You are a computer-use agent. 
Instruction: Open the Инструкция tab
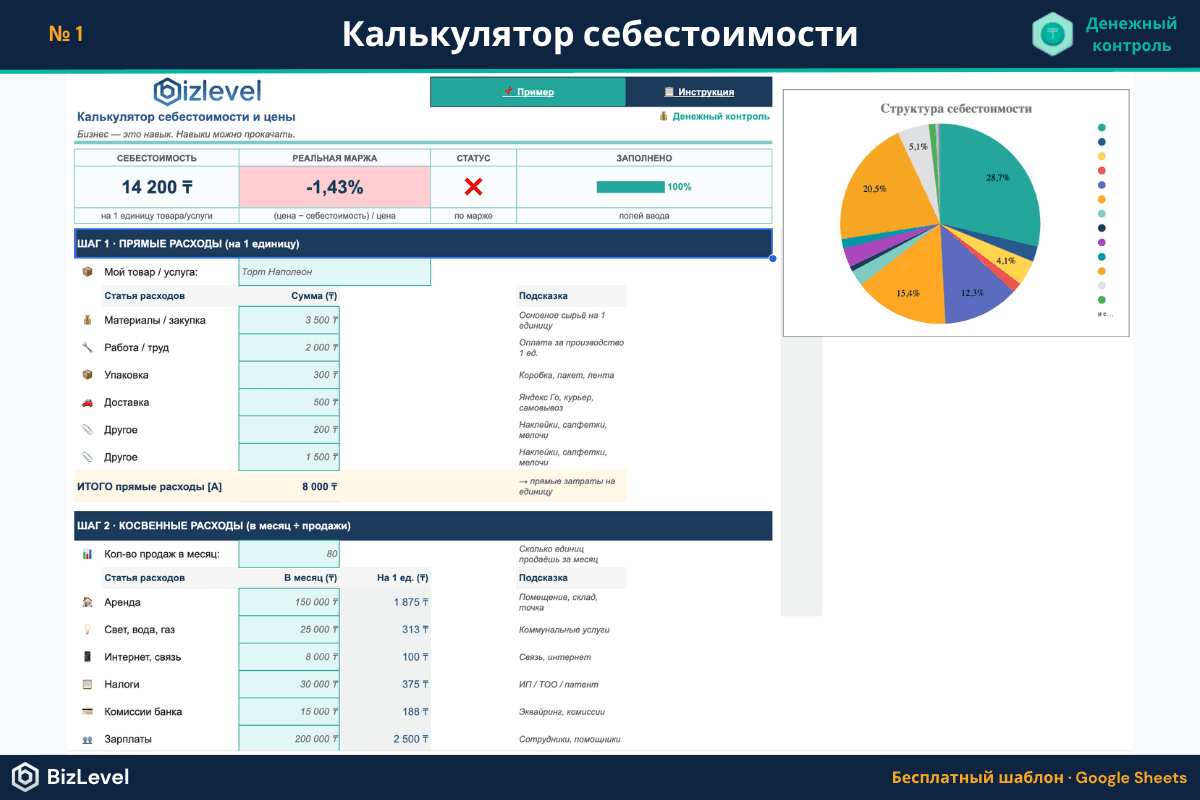[698, 91]
